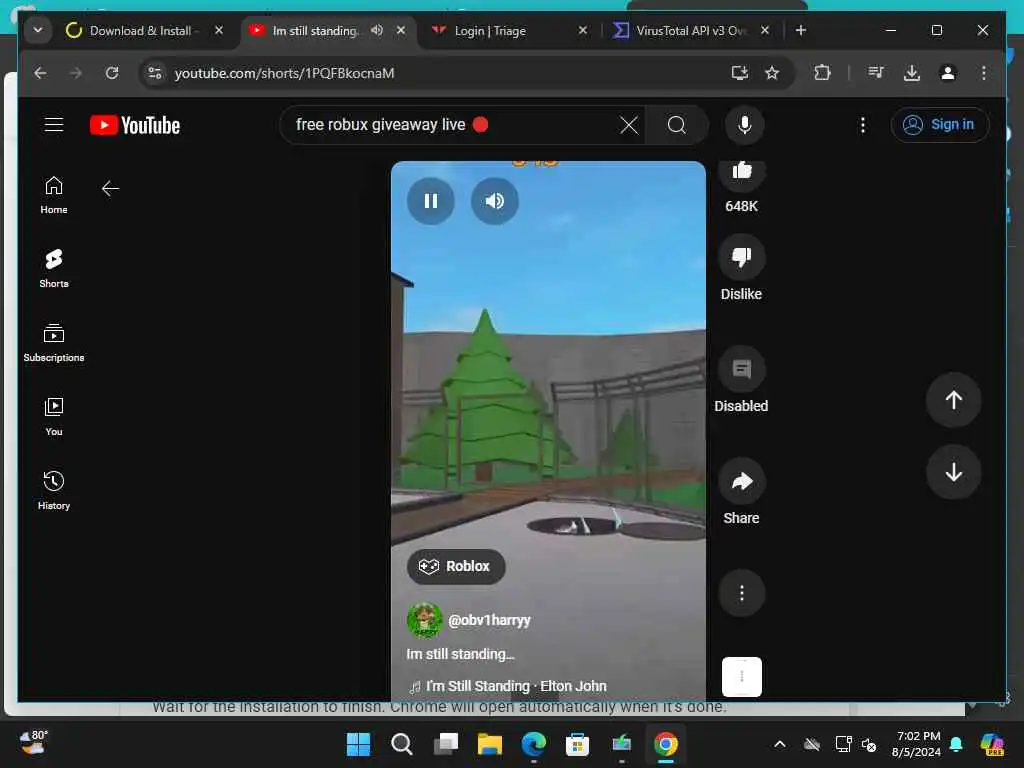The width and height of the screenshot is (1024, 768).
Task: Pause the playing Short
Action: [430, 200]
